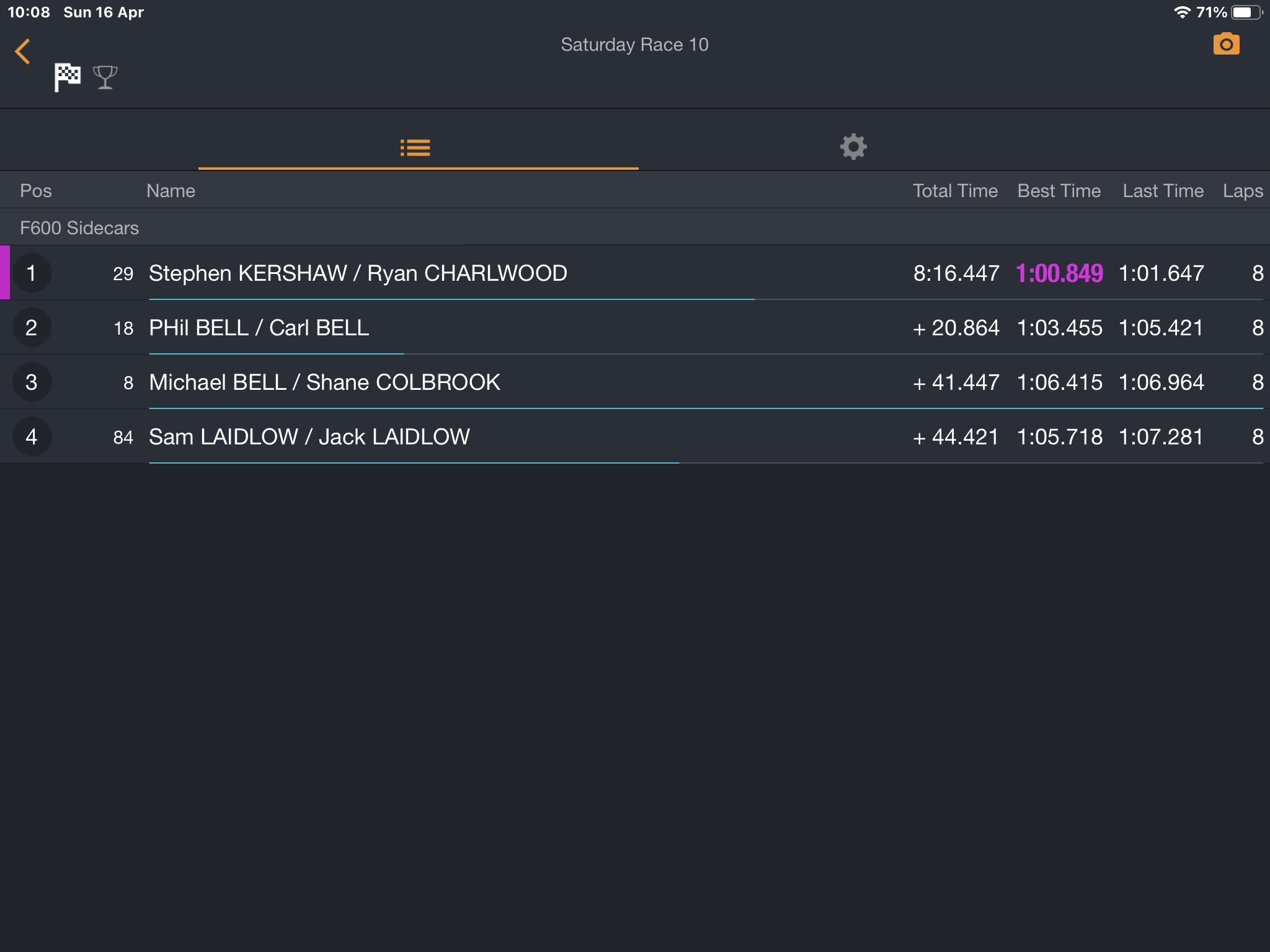Click last time 1:06.964
The height and width of the screenshot is (952, 1270).
coord(1161,382)
